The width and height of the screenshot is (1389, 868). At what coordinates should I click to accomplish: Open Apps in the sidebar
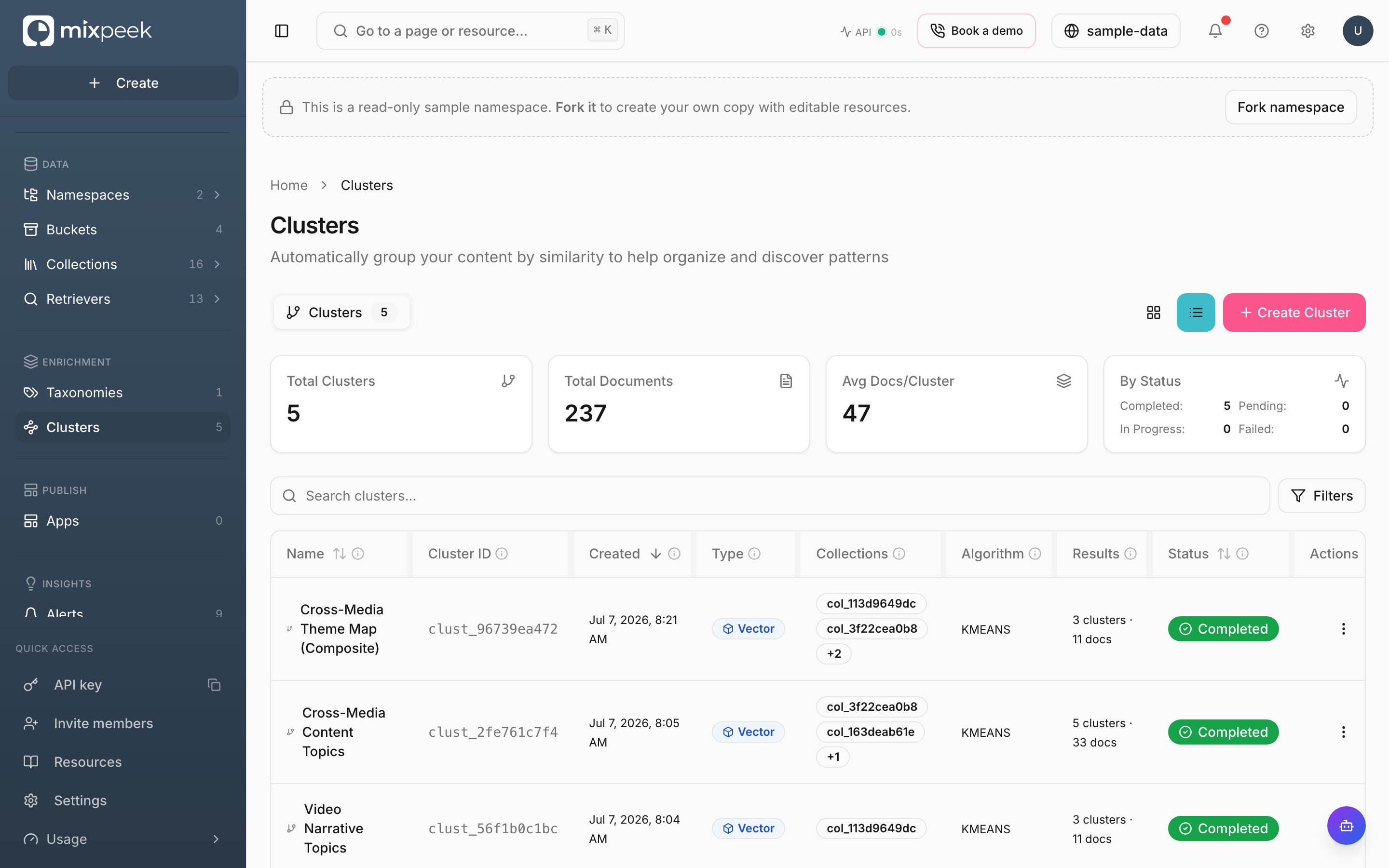pos(123,521)
